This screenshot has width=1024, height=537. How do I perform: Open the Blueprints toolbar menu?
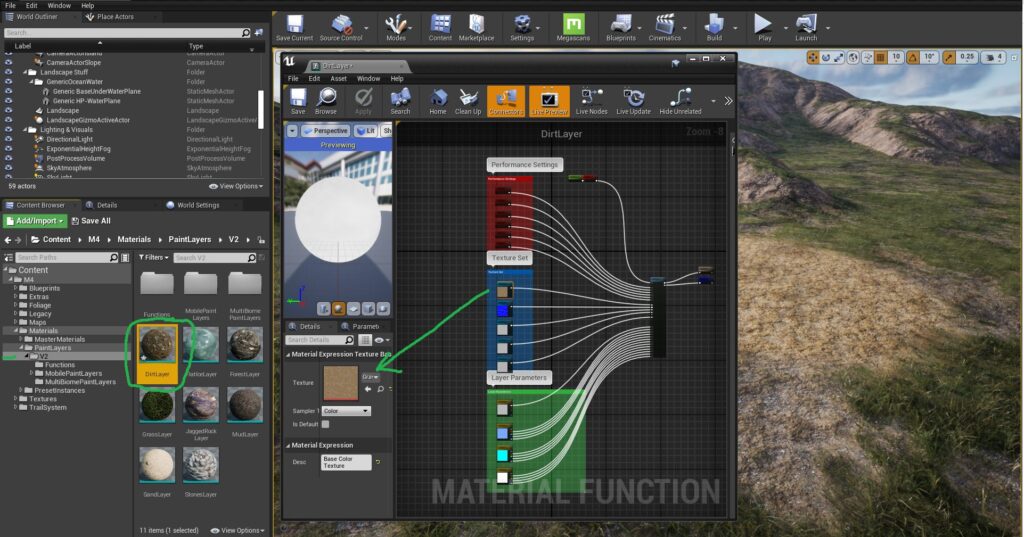point(620,28)
